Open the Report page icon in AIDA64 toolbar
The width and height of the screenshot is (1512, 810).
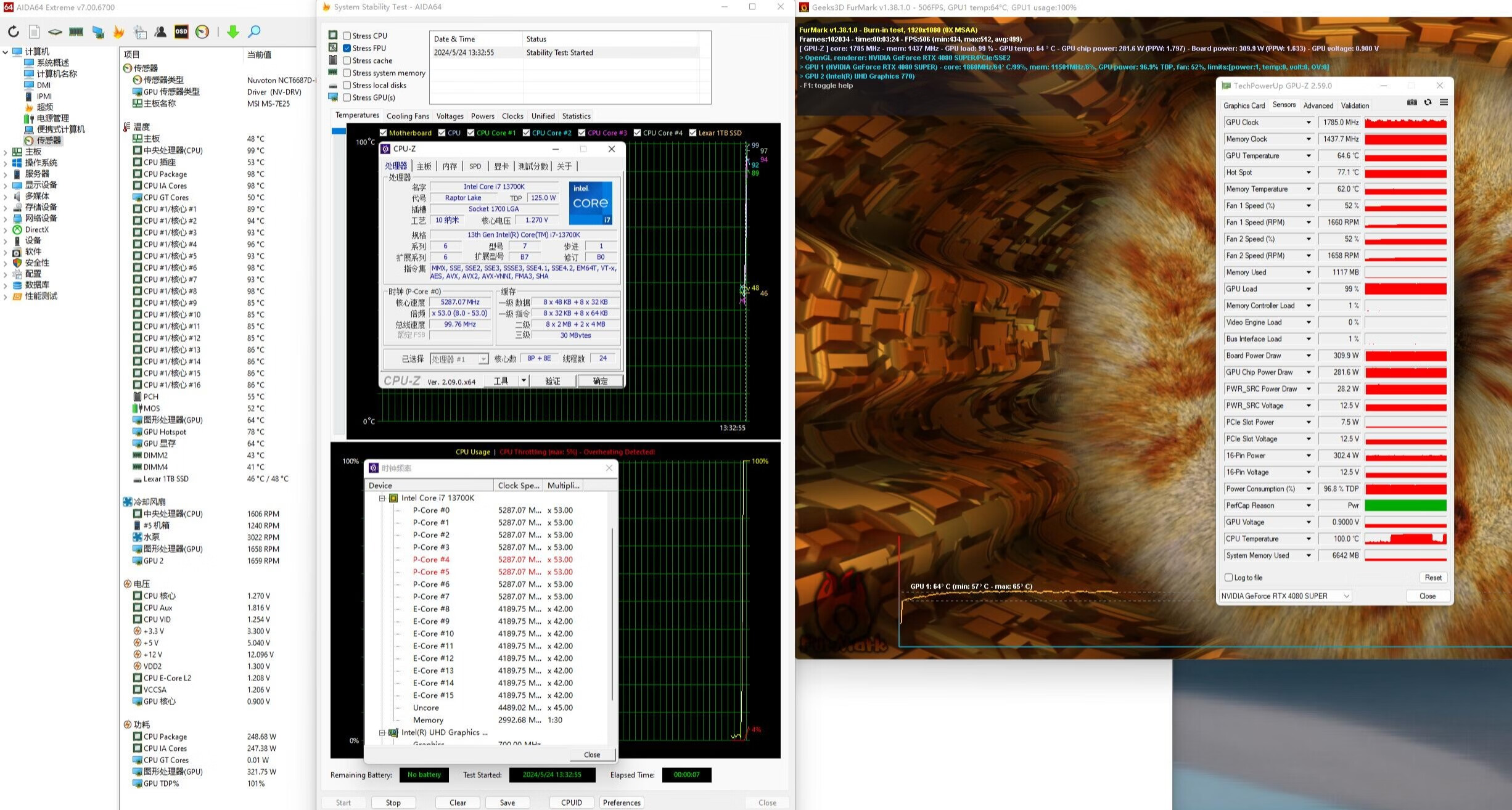(x=35, y=31)
